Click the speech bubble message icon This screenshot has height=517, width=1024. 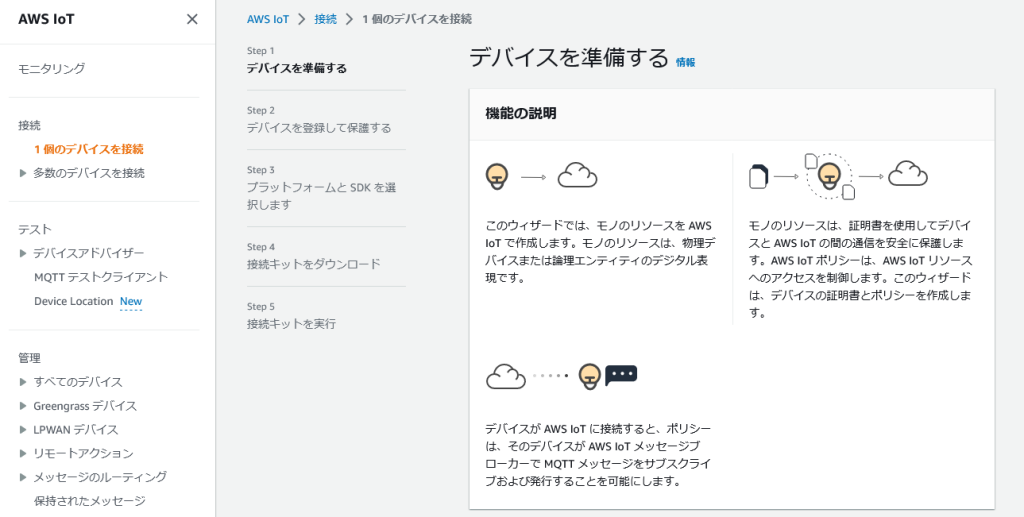click(621, 375)
